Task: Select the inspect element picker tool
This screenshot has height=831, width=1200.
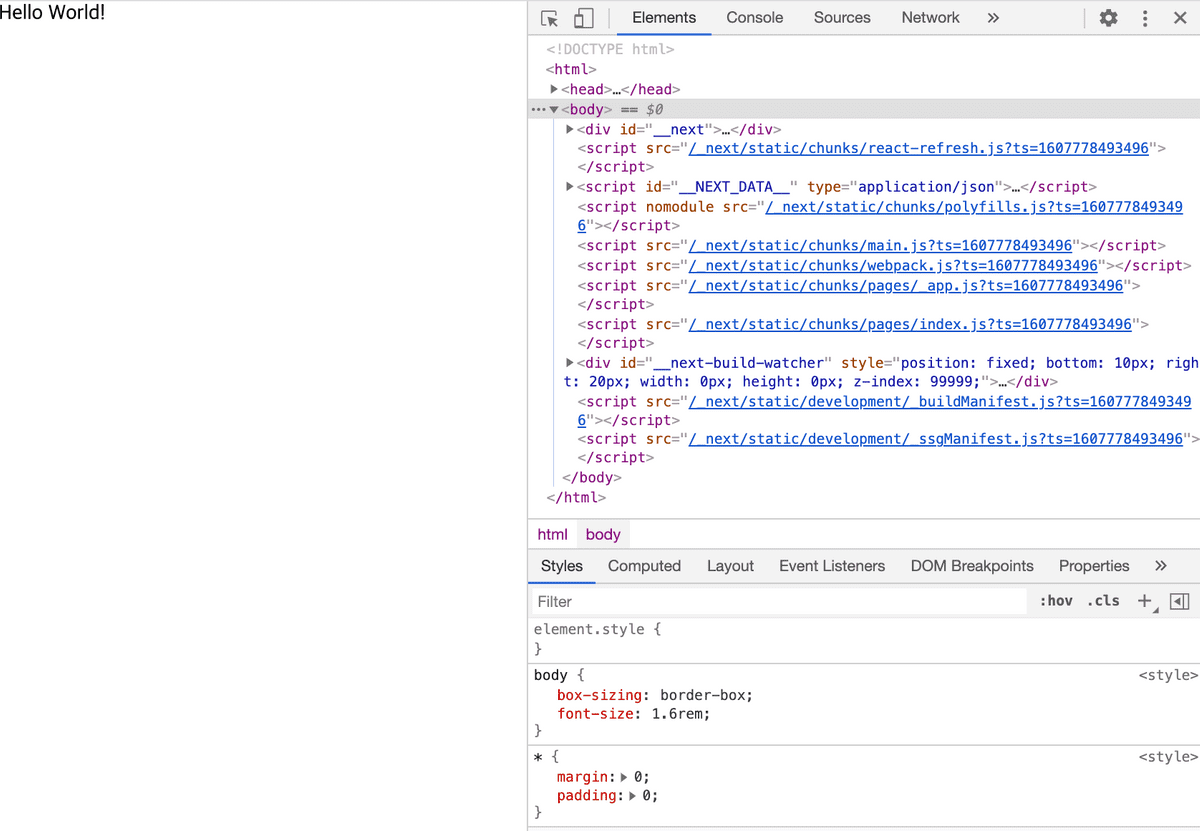Action: [x=548, y=18]
